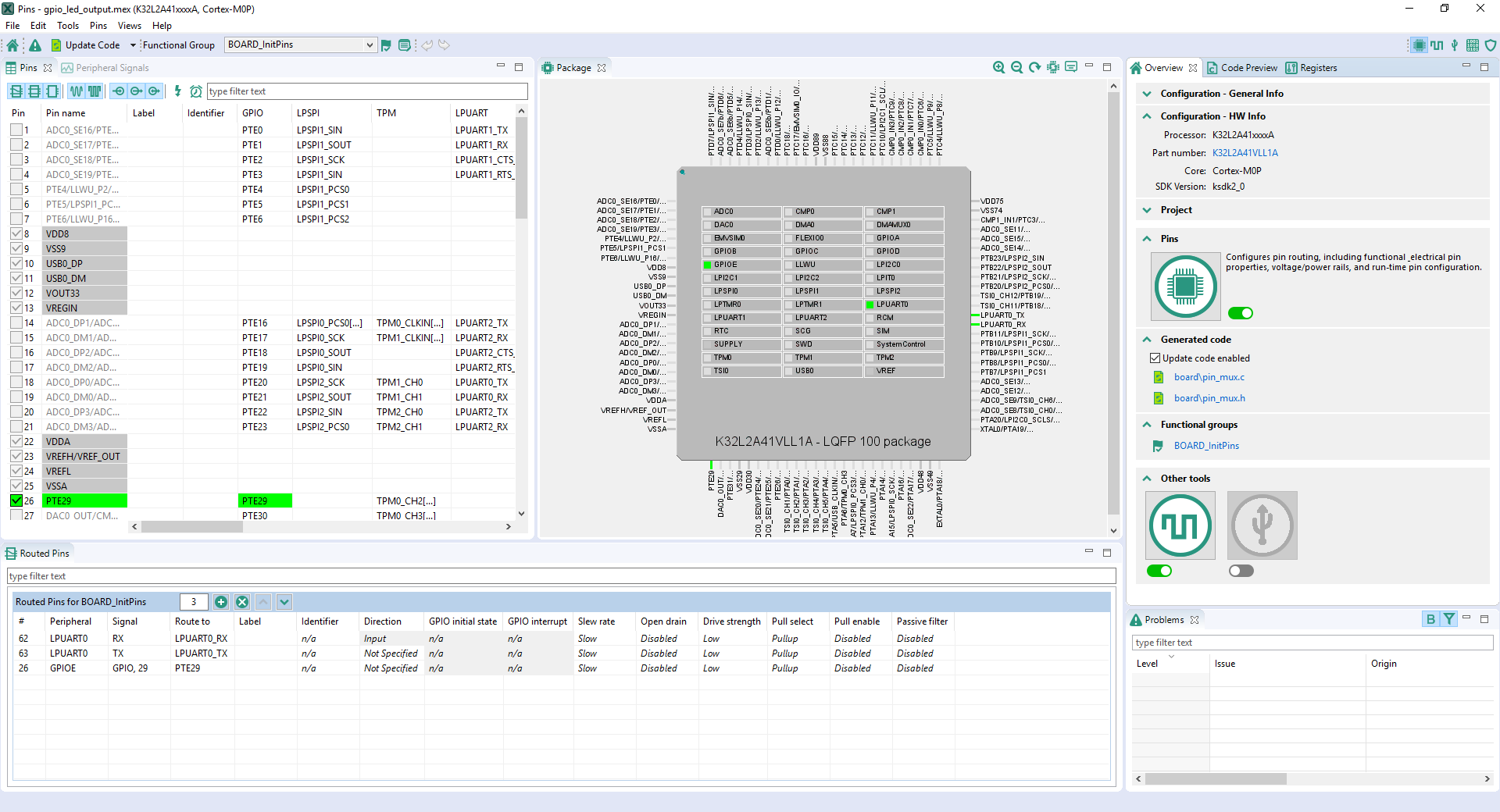Image resolution: width=1500 pixels, height=812 pixels.
Task: Check the box for pin 14
Action: coord(16,323)
